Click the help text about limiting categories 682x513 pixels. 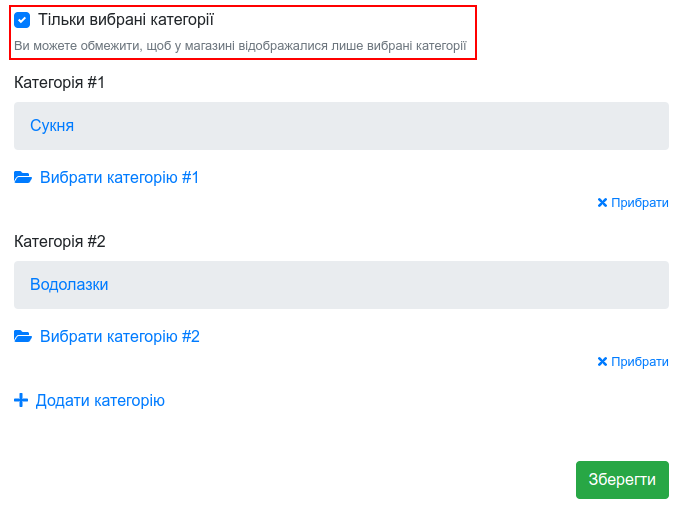pyautogui.click(x=240, y=46)
